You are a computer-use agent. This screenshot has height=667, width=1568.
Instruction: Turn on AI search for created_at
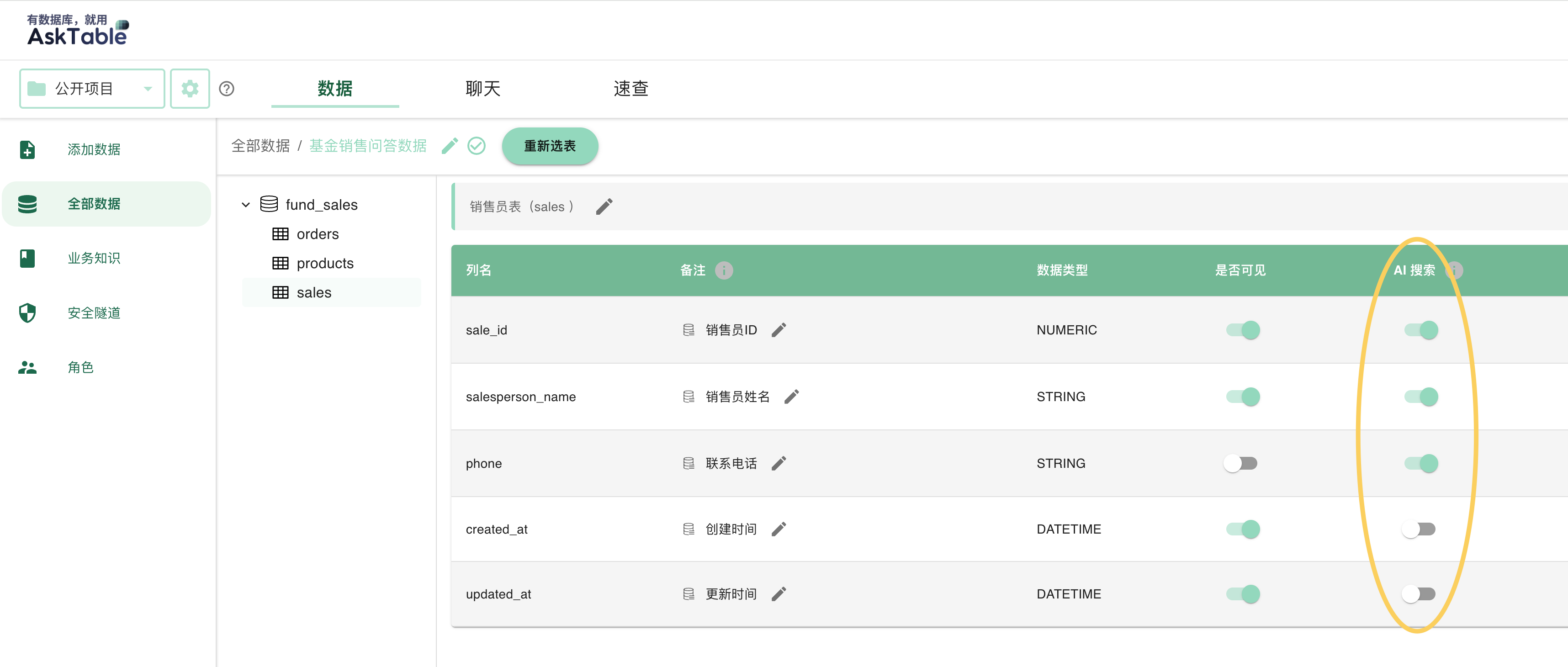tap(1418, 529)
